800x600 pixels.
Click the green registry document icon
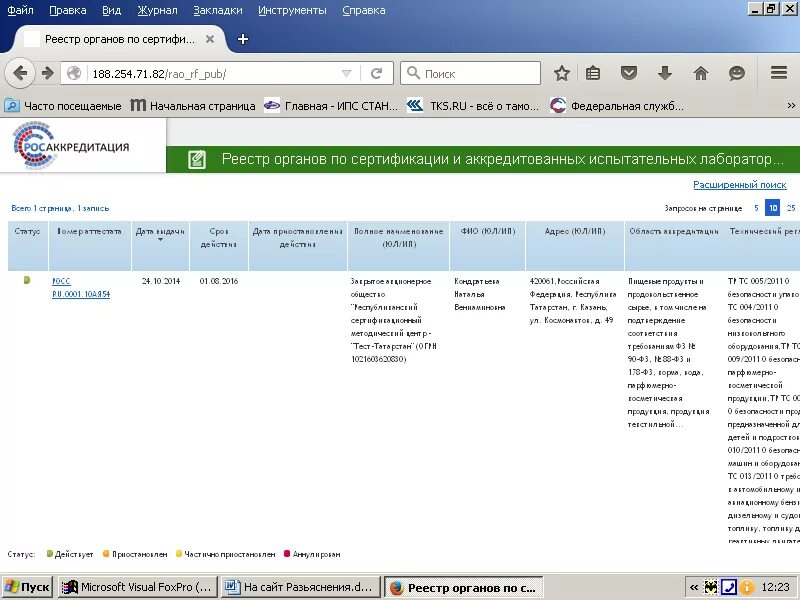(x=197, y=159)
